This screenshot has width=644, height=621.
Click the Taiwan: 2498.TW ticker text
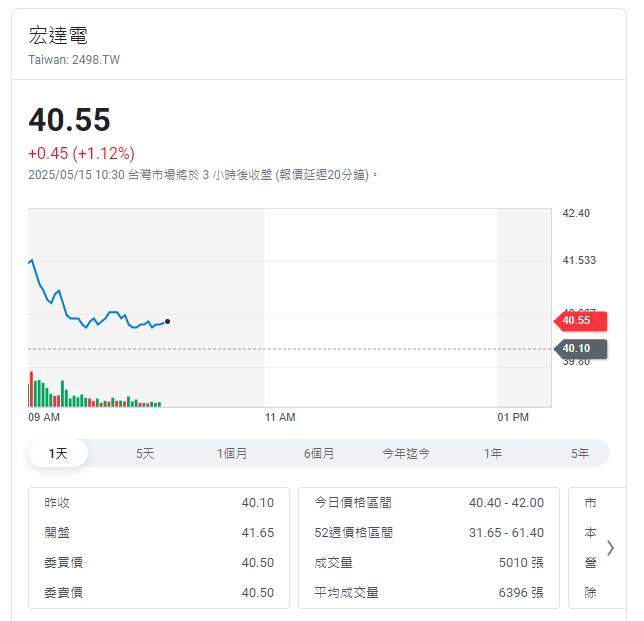[74, 60]
